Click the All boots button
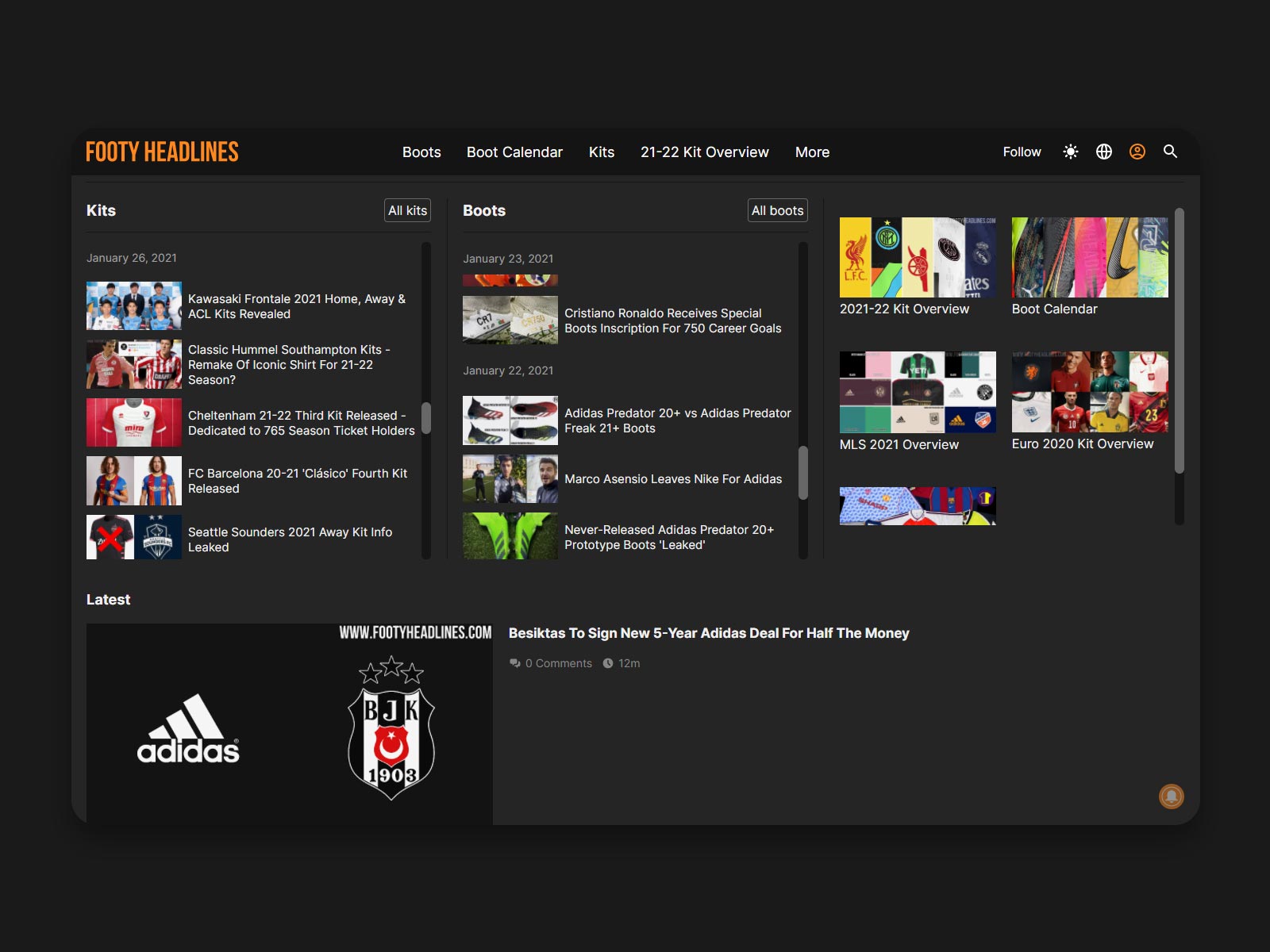Image resolution: width=1270 pixels, height=952 pixels. click(x=777, y=210)
